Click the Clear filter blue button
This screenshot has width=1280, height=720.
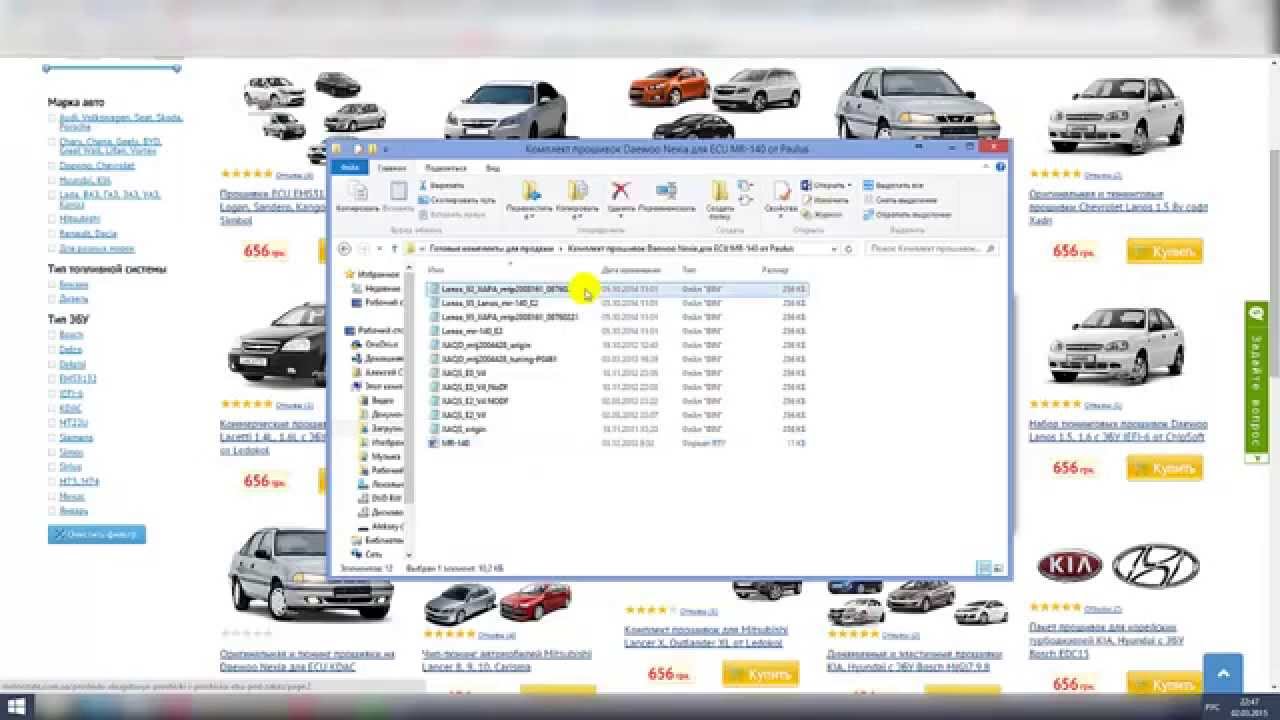[x=97, y=534]
